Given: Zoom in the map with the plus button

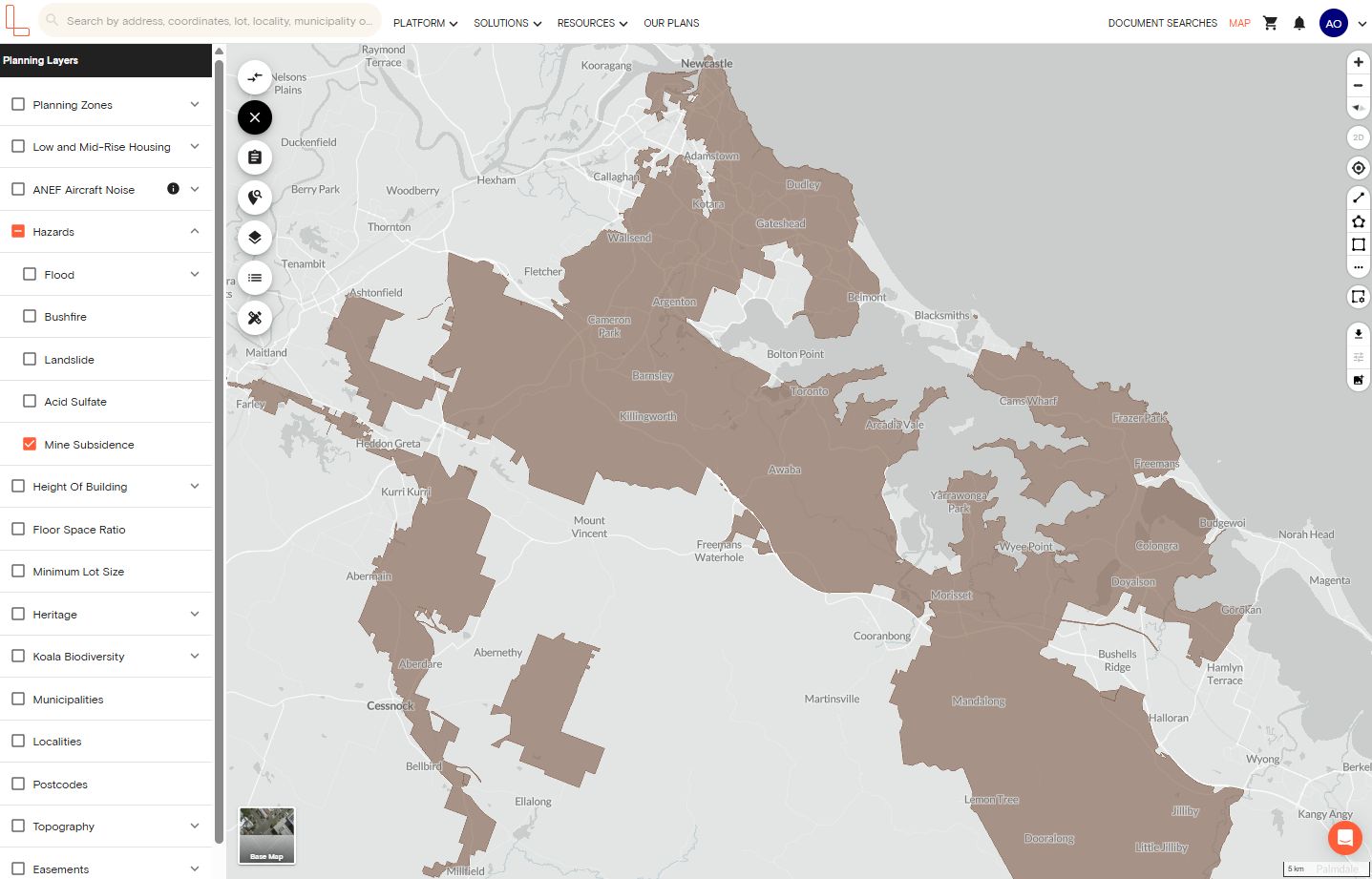Looking at the screenshot, I should tap(1358, 62).
